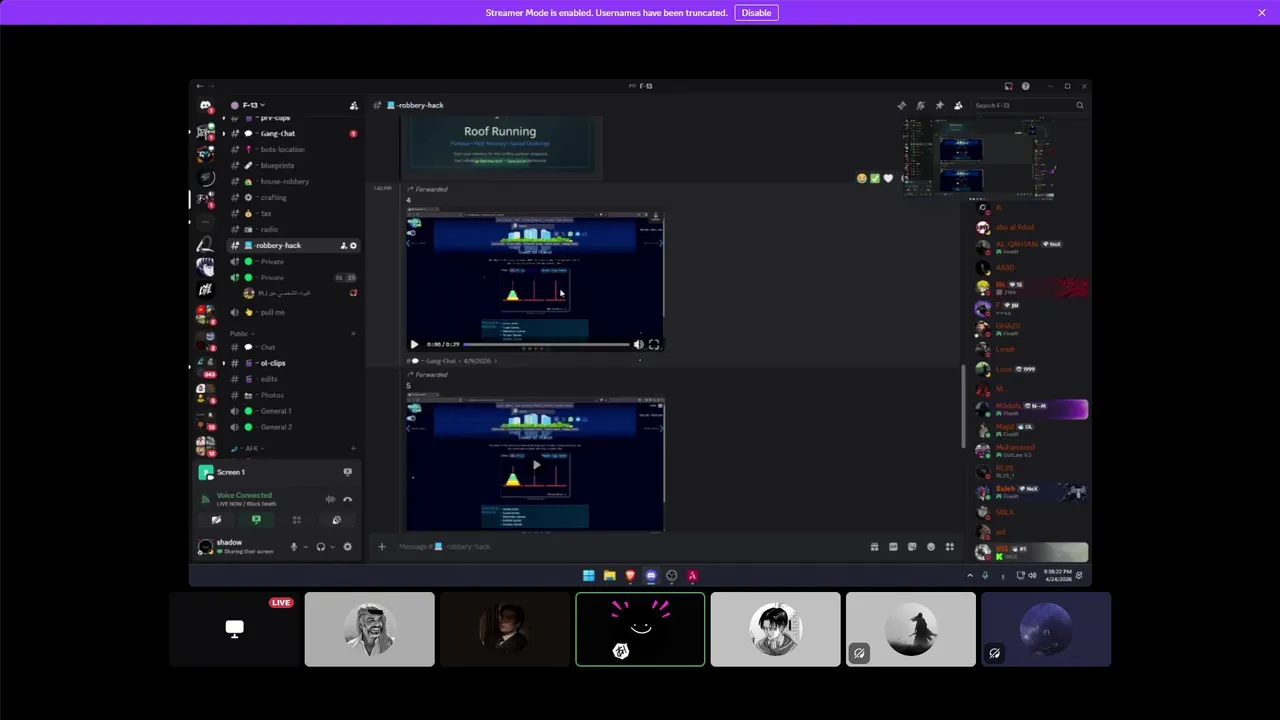The width and height of the screenshot is (1280, 720).
Task: Open the Gang-chat text channel
Action: tap(295, 133)
